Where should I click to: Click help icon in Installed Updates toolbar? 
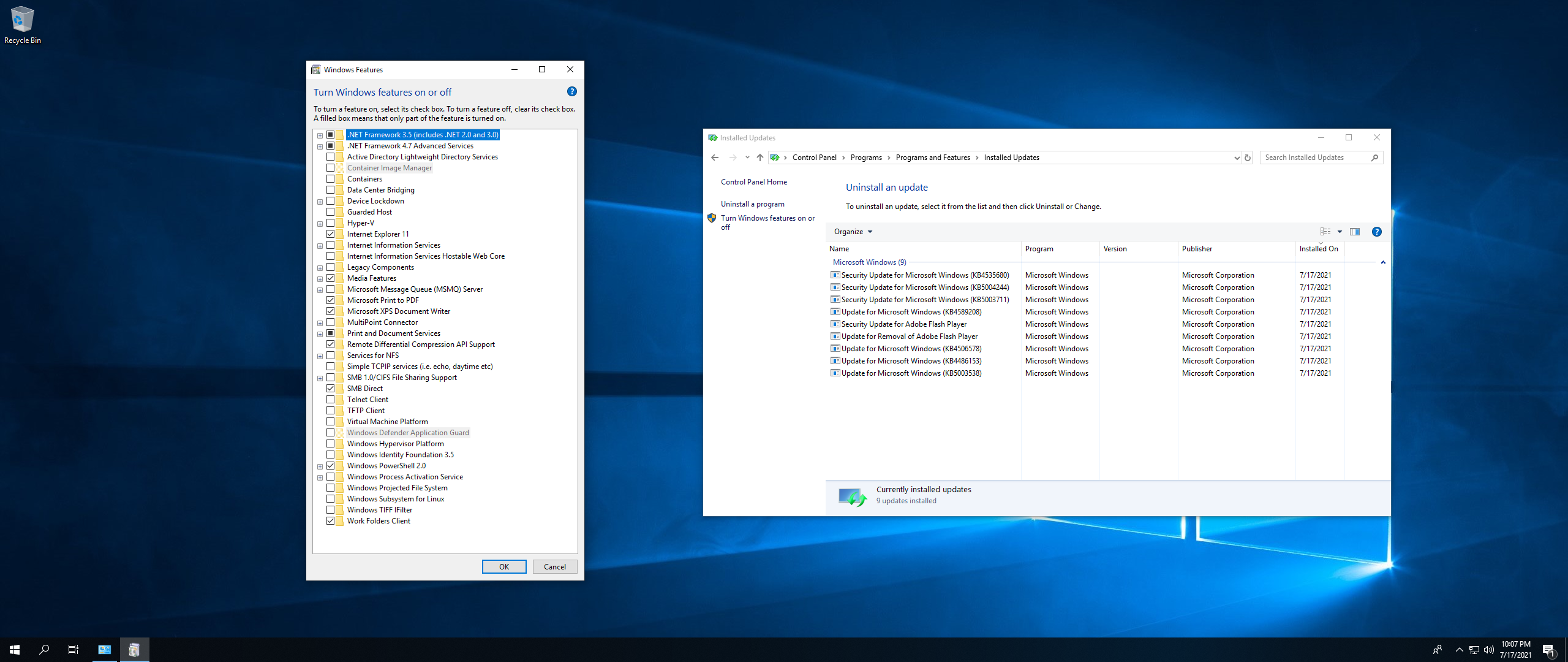click(x=1376, y=232)
